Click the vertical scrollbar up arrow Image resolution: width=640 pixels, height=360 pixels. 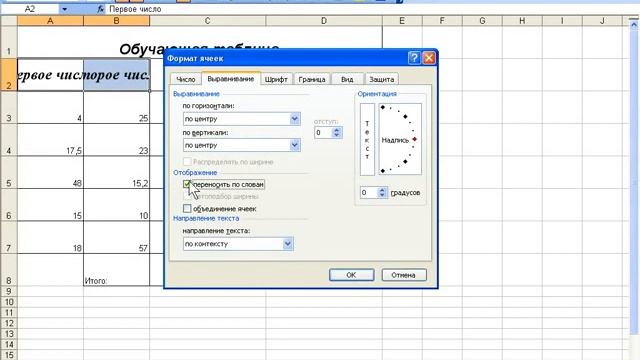[x=634, y=25]
